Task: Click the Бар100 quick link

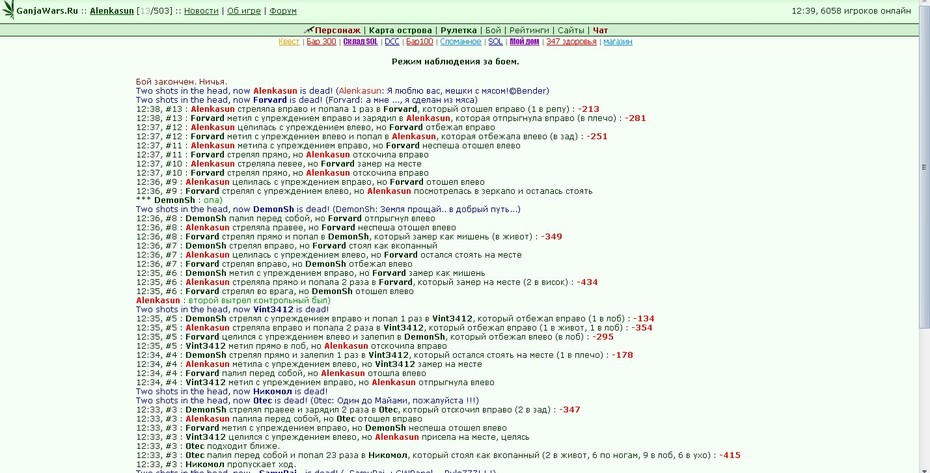Action: (419, 42)
